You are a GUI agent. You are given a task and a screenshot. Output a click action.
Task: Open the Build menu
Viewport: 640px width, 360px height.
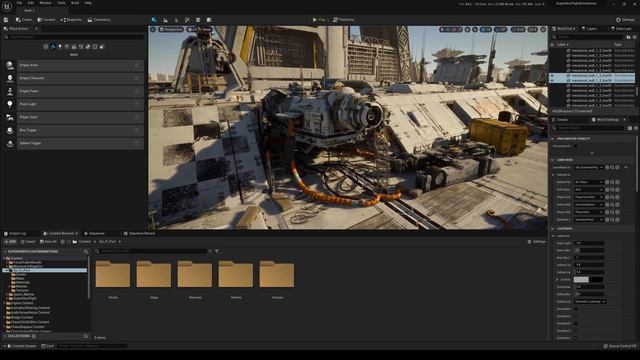click(x=75, y=3)
